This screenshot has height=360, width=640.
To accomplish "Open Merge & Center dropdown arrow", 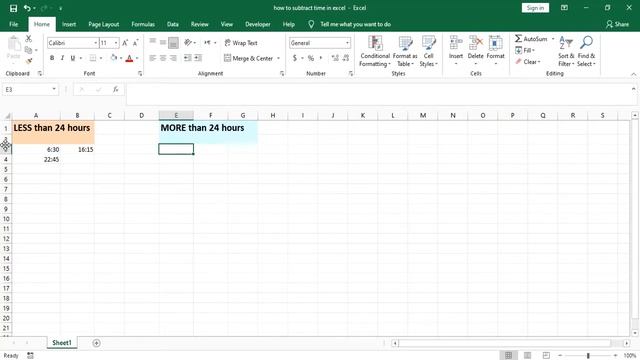I will 278,58.
